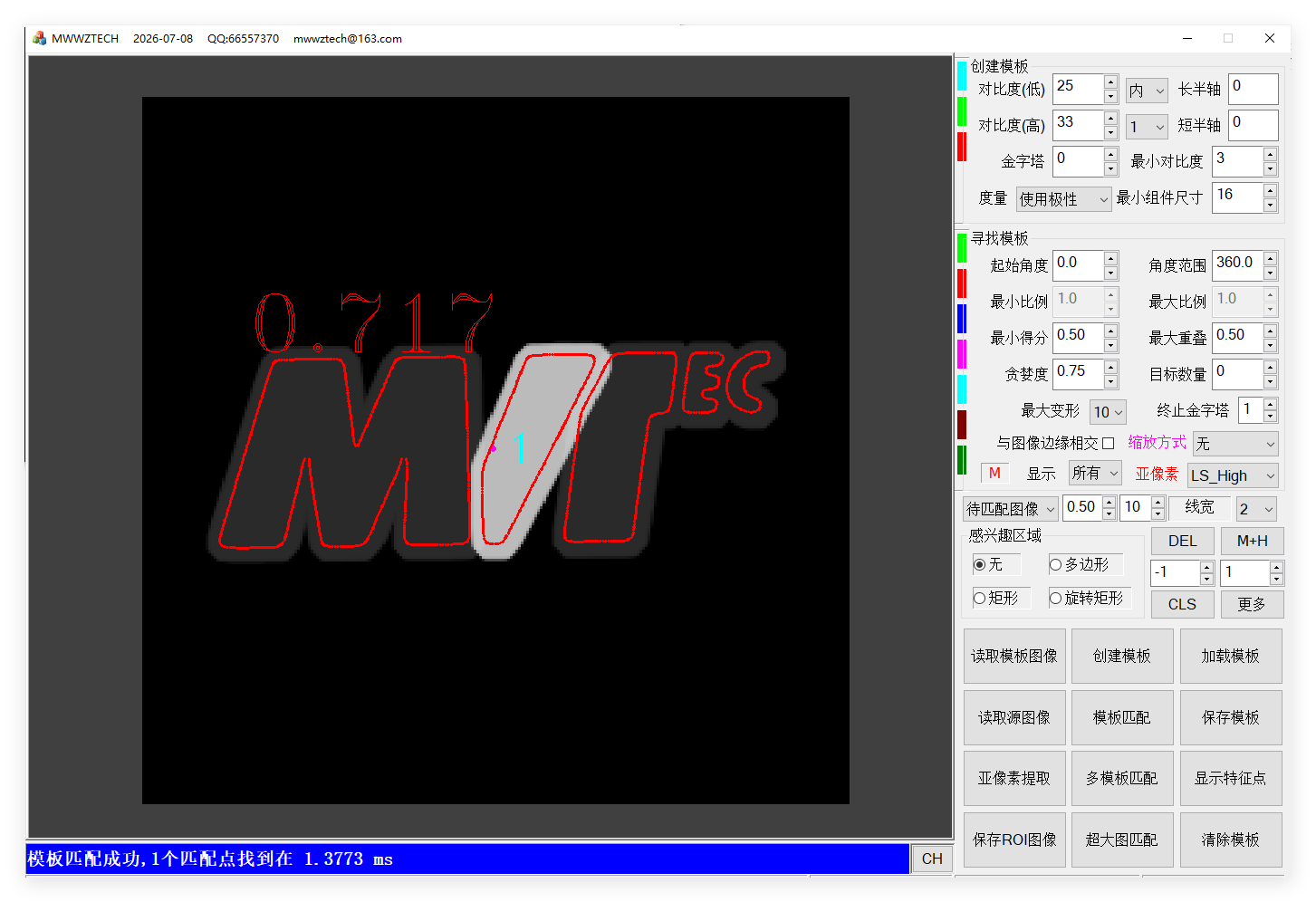Viewport: 1316px width, 902px height.
Task: Click the blue swatch beside 最小比例
Action: click(x=962, y=319)
